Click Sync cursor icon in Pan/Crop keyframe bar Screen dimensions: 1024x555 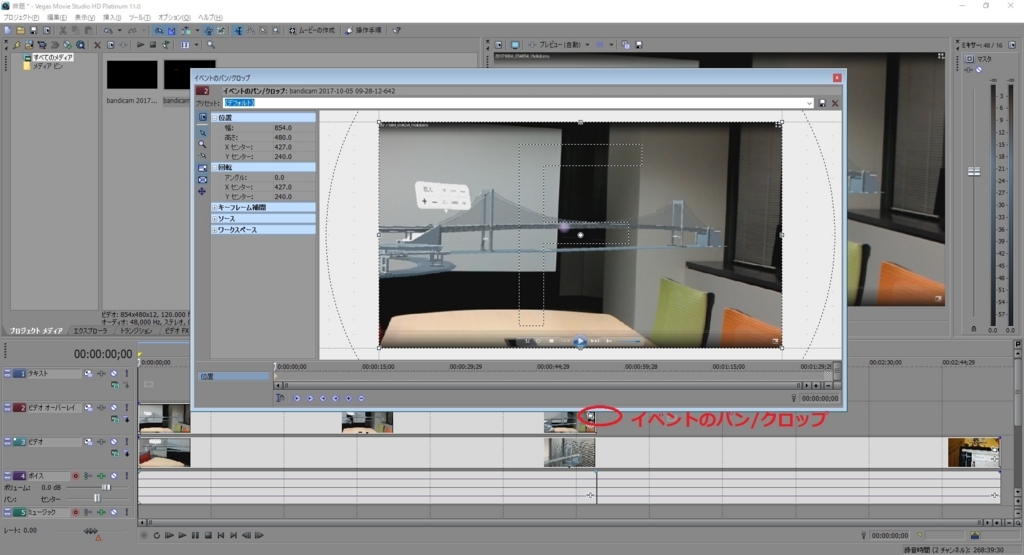280,398
